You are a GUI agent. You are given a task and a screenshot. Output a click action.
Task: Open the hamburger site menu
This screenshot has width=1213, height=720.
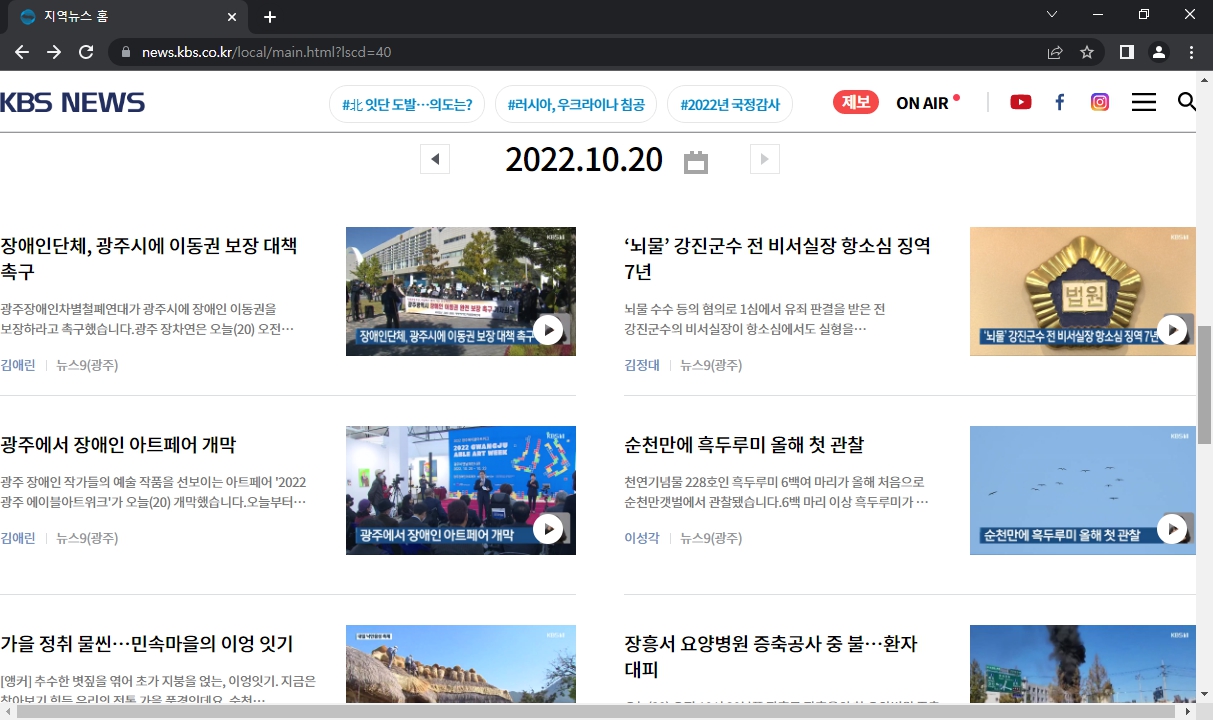[1144, 102]
